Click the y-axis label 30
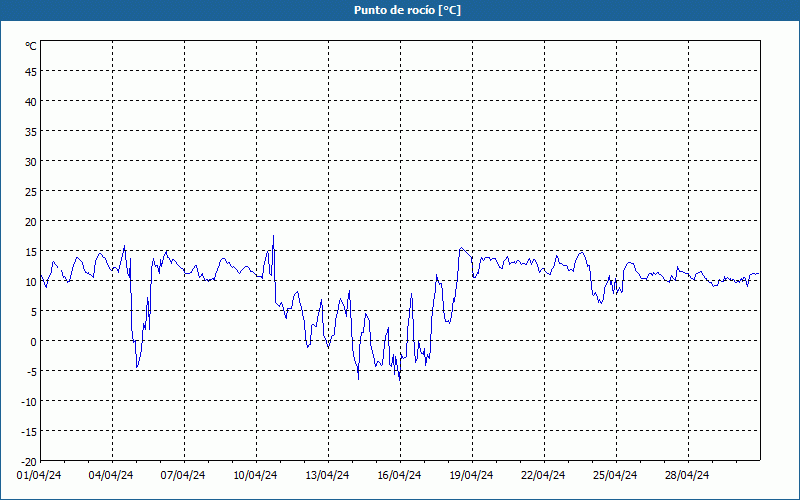The image size is (800, 500). (31, 162)
